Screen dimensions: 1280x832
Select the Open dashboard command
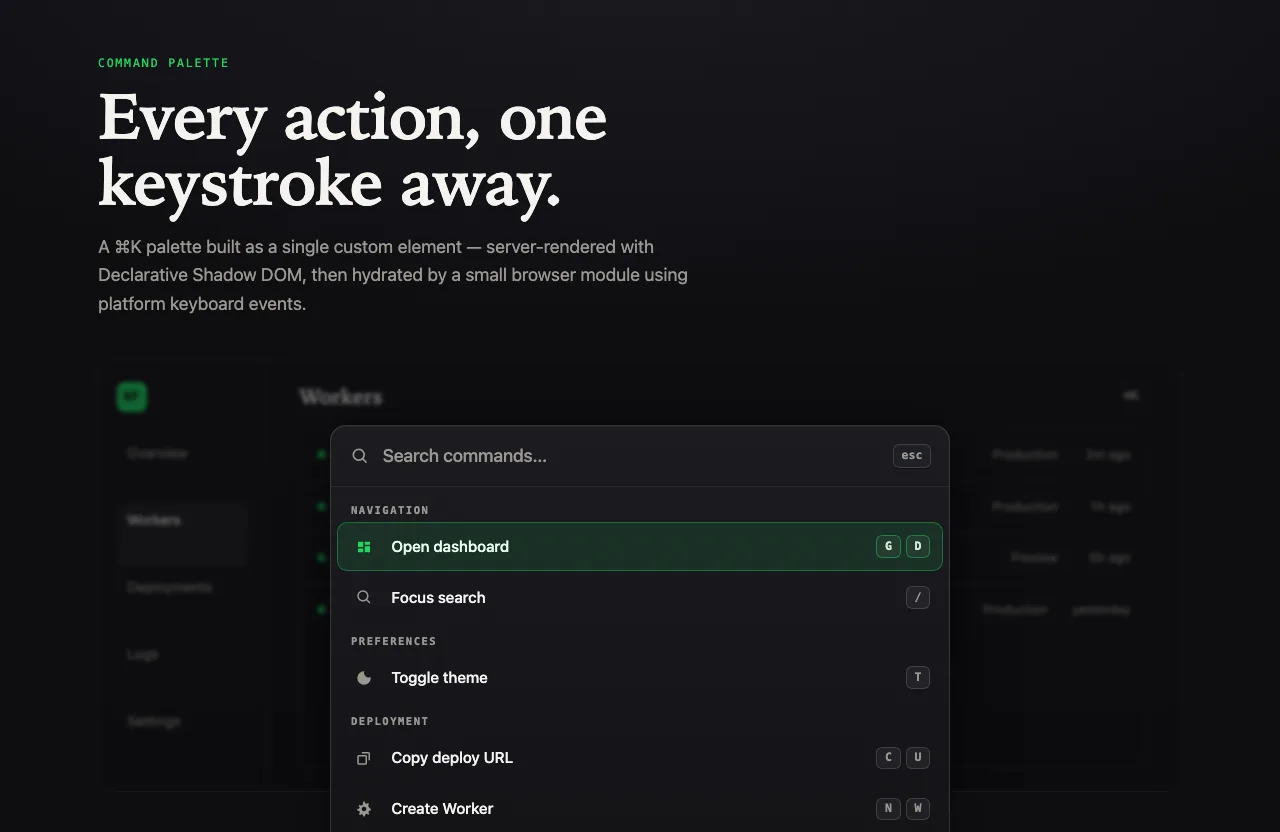(640, 547)
